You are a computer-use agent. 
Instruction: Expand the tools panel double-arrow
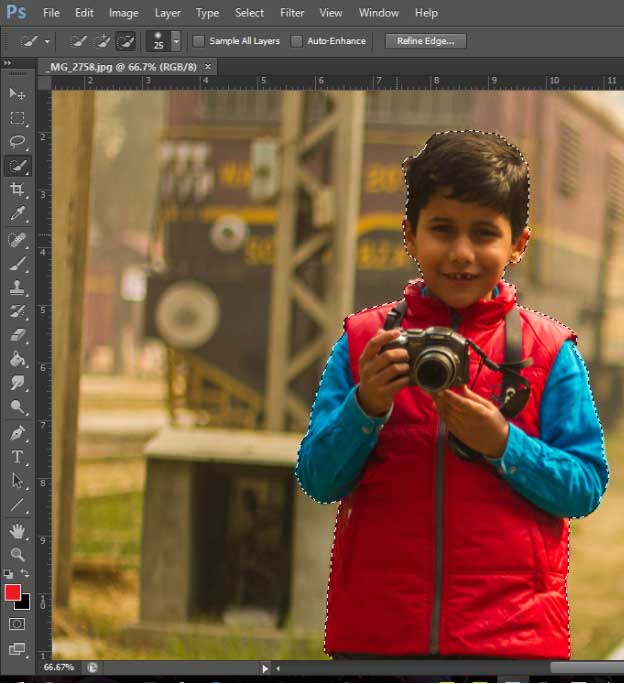[7, 63]
